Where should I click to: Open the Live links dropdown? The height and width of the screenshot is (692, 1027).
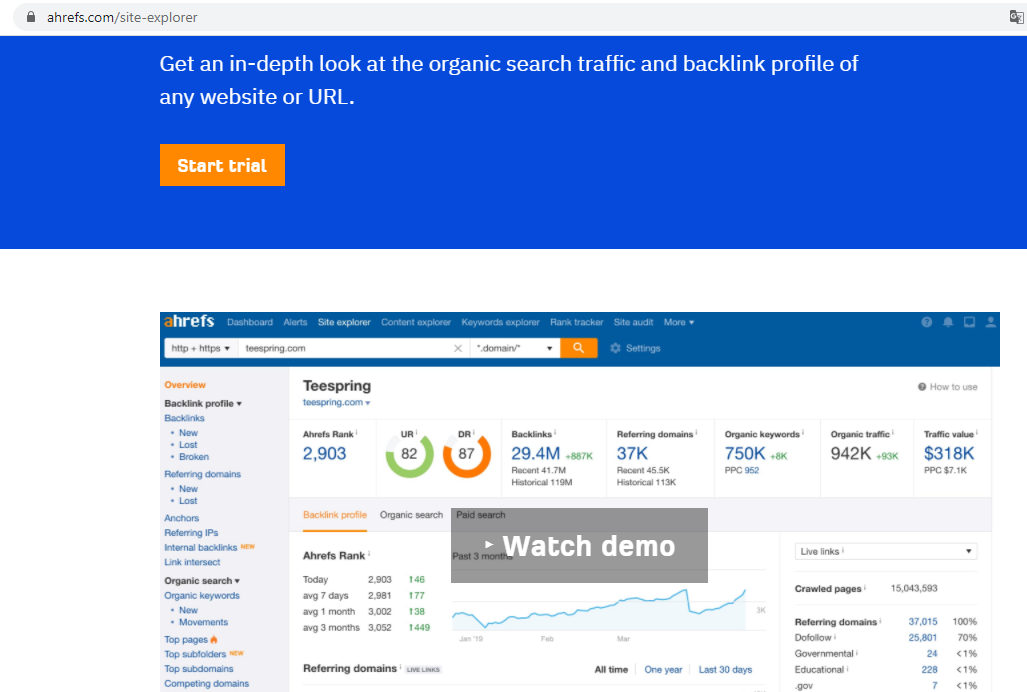pos(886,551)
